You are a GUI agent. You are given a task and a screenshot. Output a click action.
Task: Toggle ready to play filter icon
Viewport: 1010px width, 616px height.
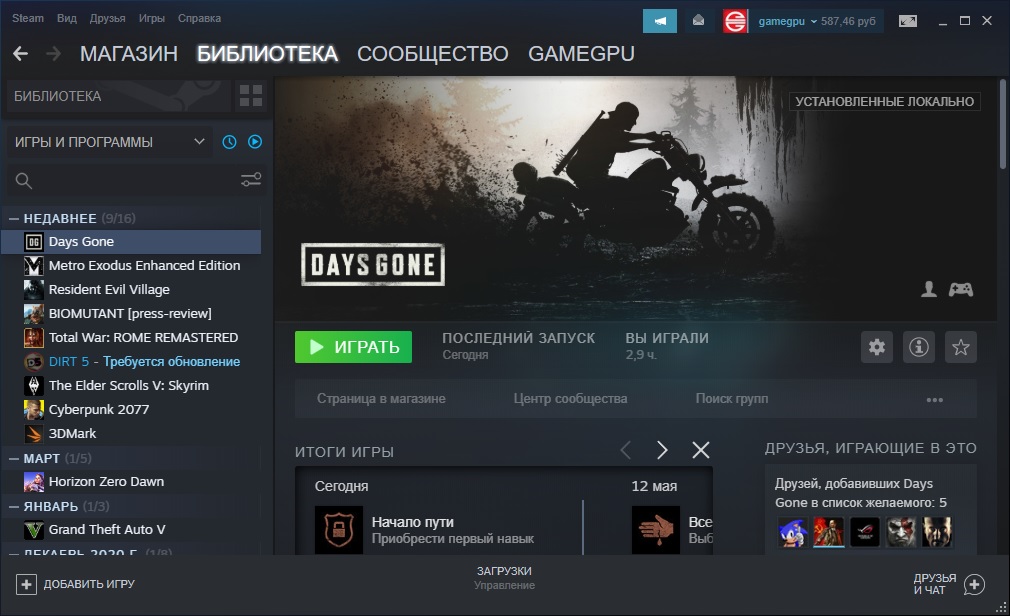pyautogui.click(x=255, y=142)
